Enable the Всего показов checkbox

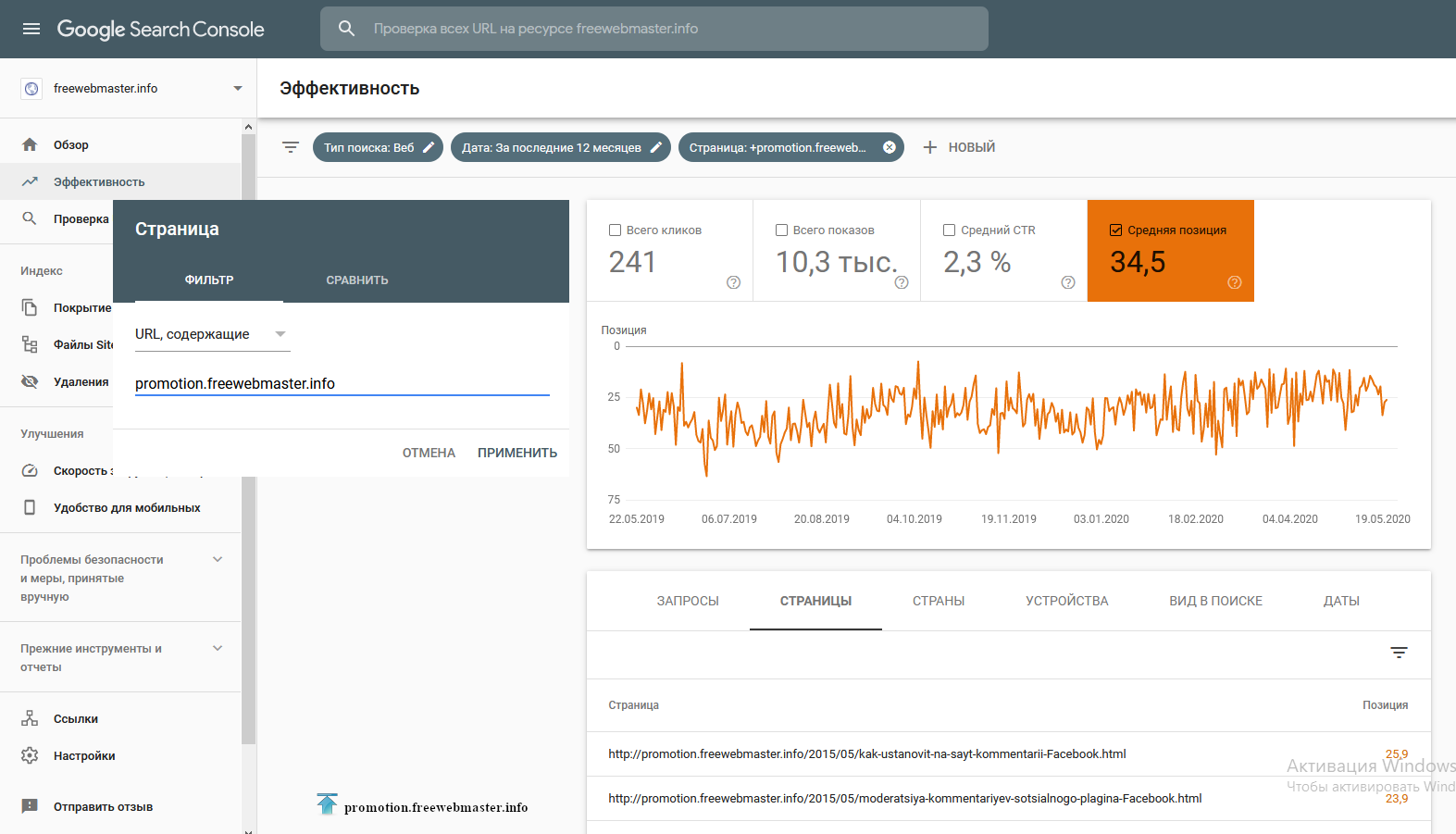(x=781, y=230)
